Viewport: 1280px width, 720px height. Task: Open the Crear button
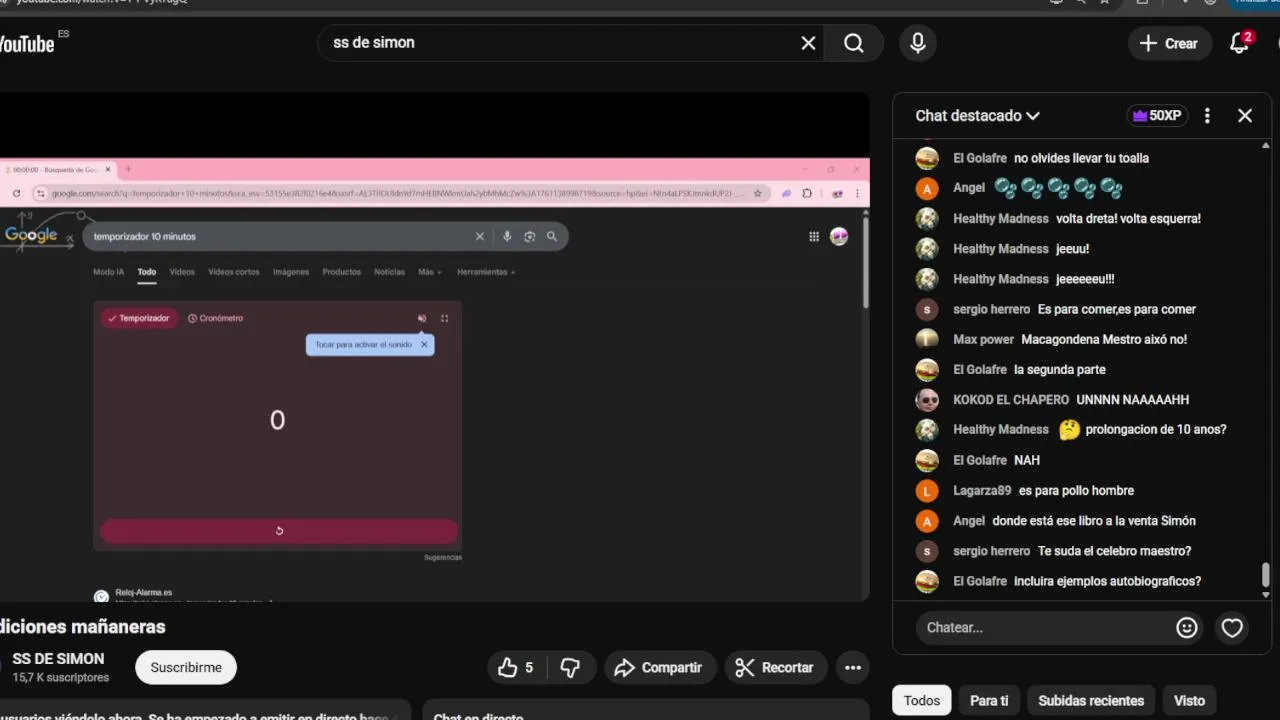pyautogui.click(x=1169, y=43)
